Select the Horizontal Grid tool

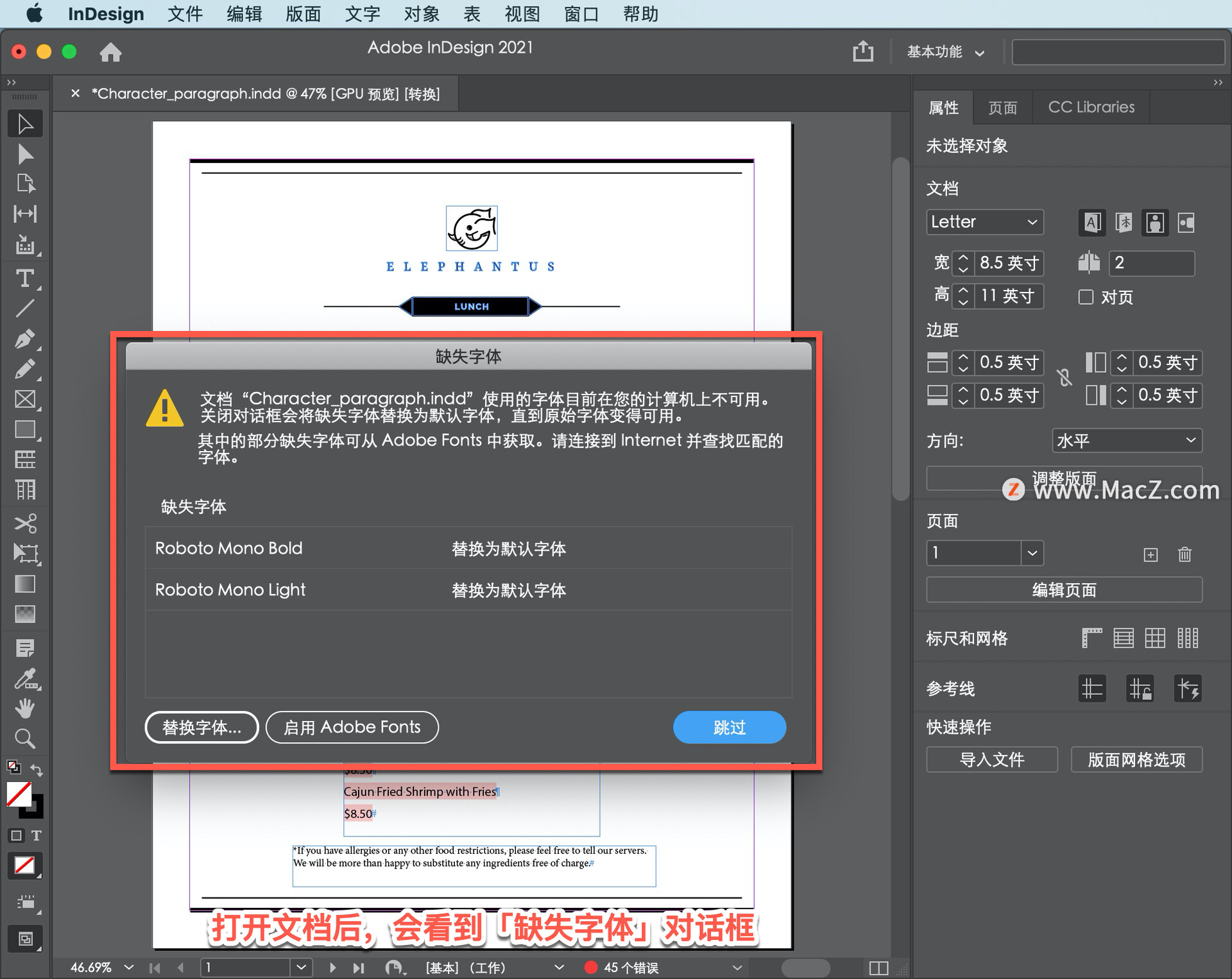25,459
